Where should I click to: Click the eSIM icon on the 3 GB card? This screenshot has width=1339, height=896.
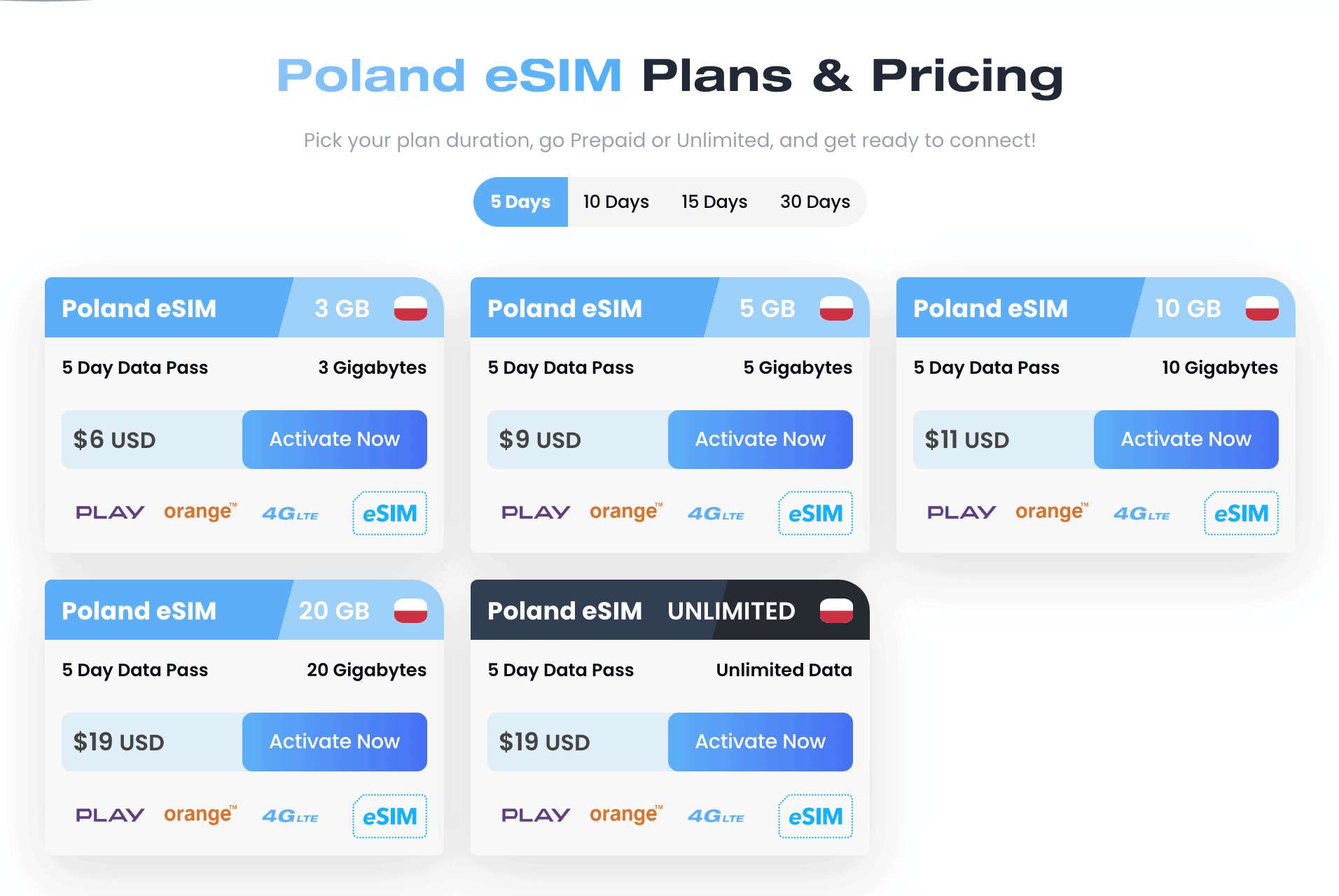(389, 513)
